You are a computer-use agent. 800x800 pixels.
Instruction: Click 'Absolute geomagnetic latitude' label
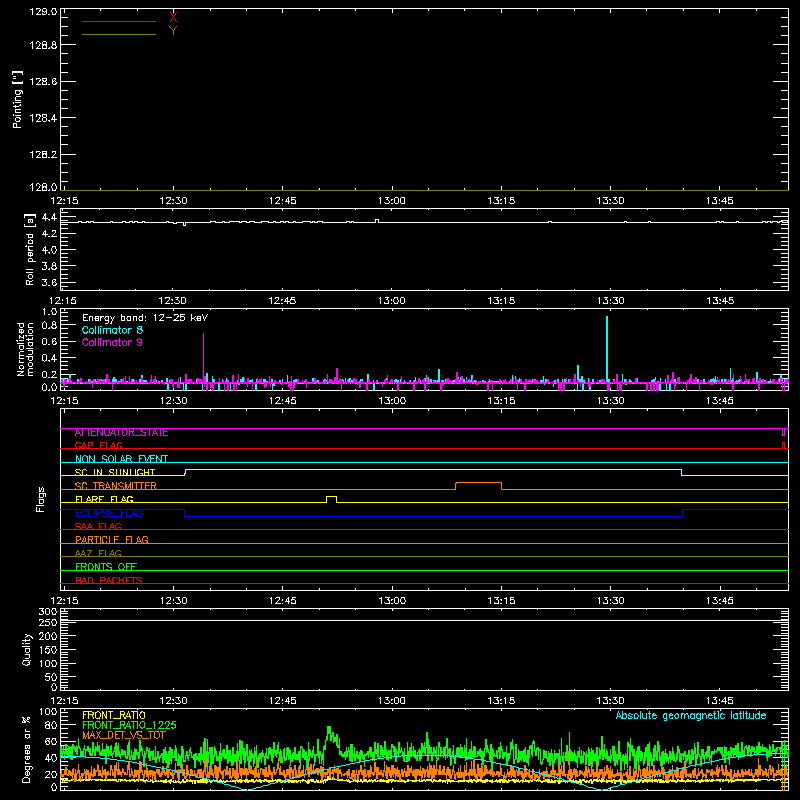(x=691, y=716)
